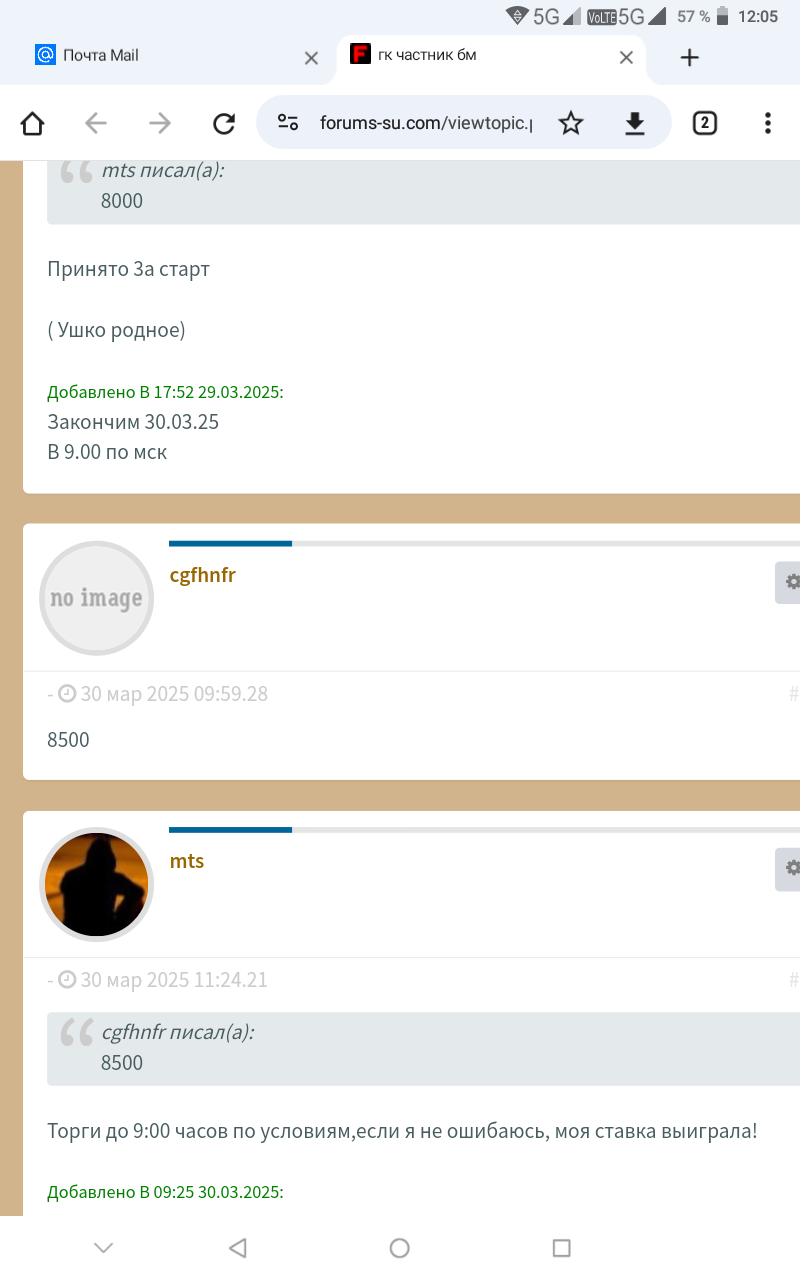Go back with the browser back arrow
800x1280 pixels.
(x=96, y=123)
